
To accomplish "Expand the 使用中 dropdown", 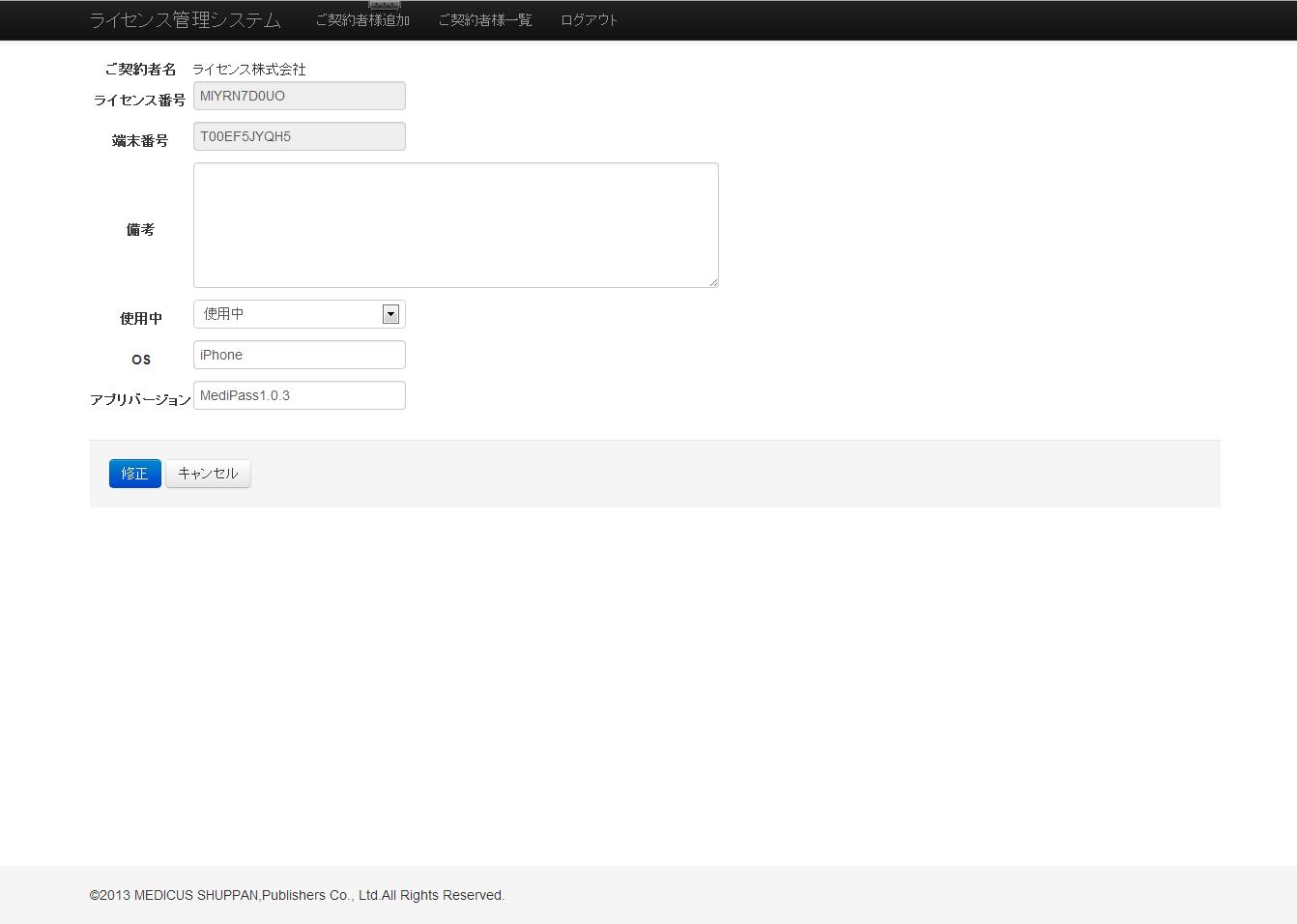I will coord(300,314).
